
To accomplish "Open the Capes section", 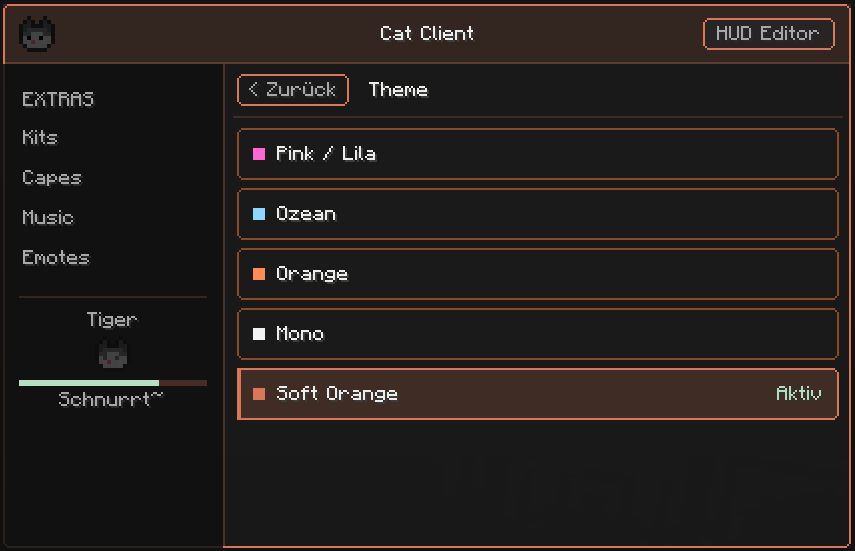I will pyautogui.click(x=52, y=178).
